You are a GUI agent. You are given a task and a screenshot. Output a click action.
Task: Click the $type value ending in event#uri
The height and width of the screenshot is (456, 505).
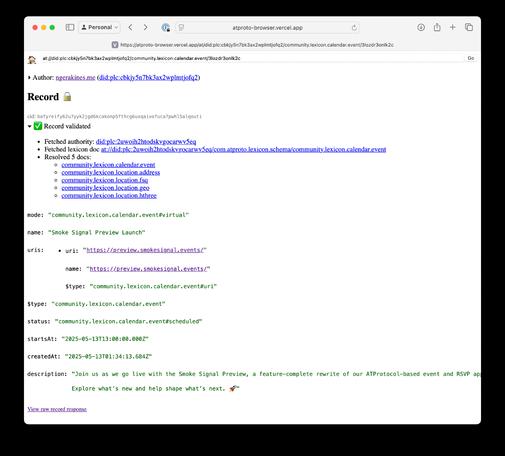(153, 286)
